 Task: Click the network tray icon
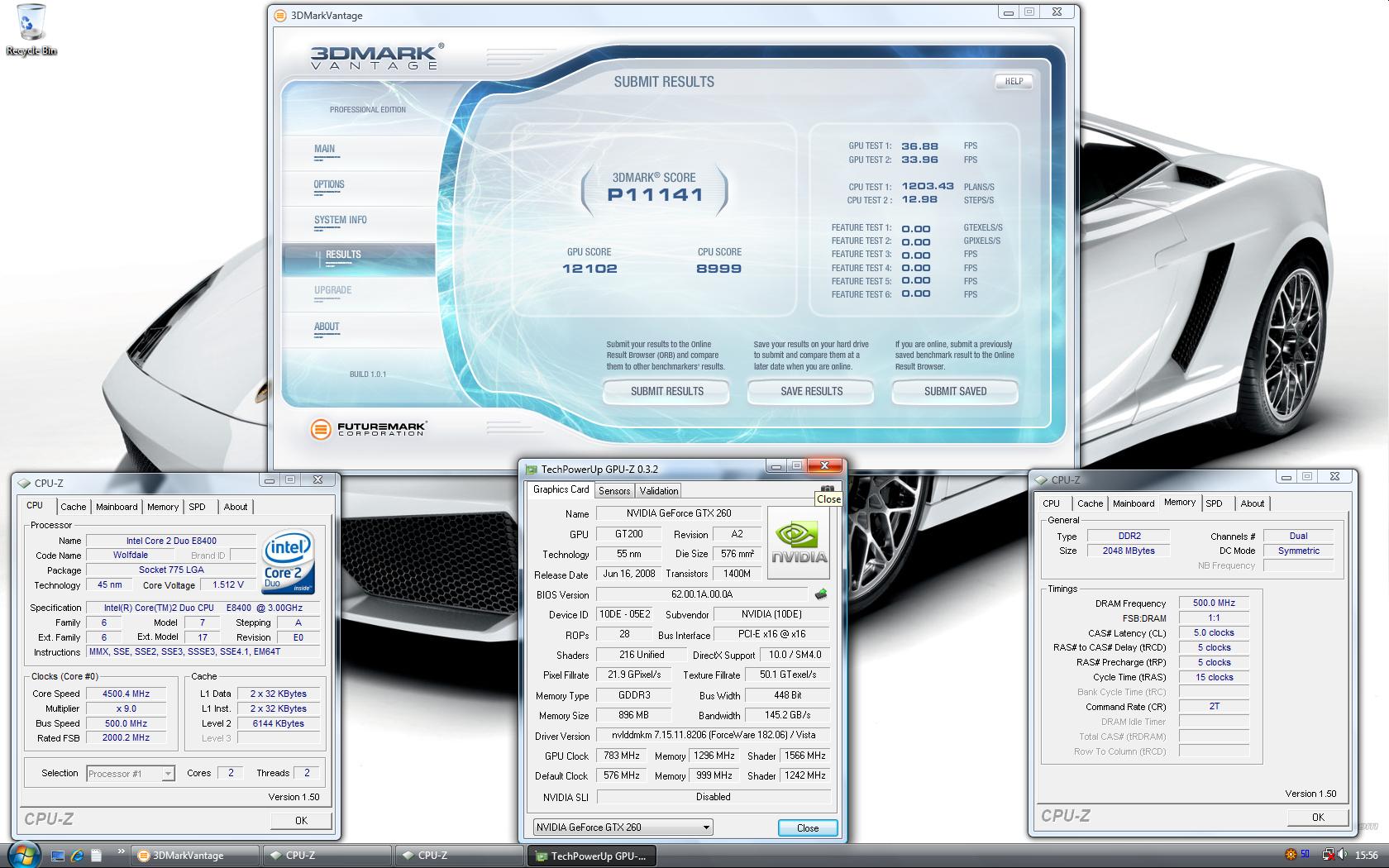pyautogui.click(x=1328, y=855)
